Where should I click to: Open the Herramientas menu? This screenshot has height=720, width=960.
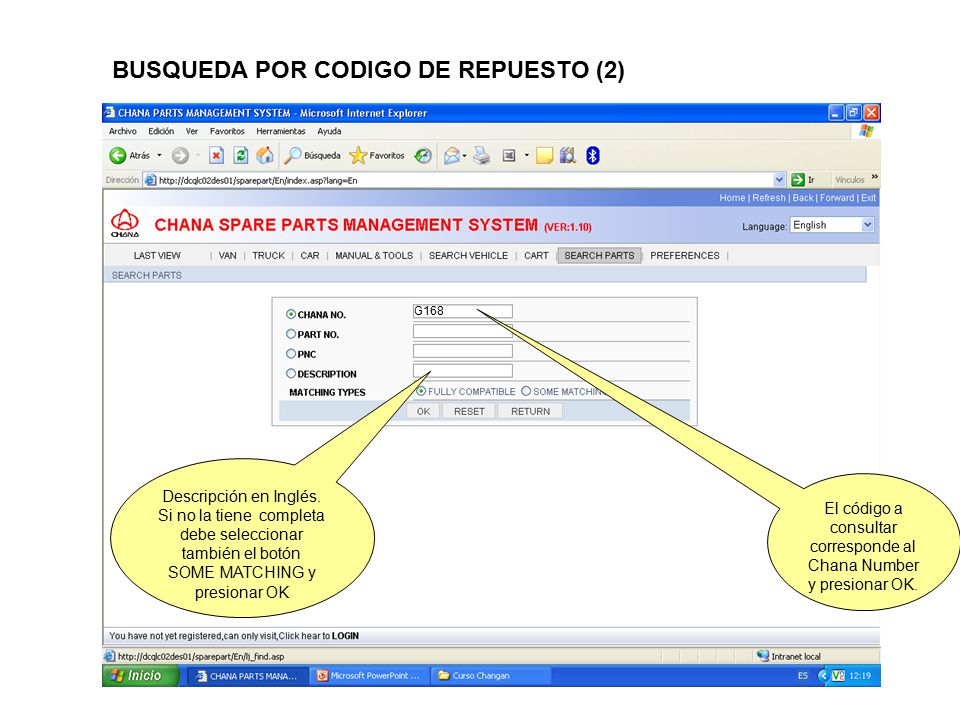(x=280, y=131)
